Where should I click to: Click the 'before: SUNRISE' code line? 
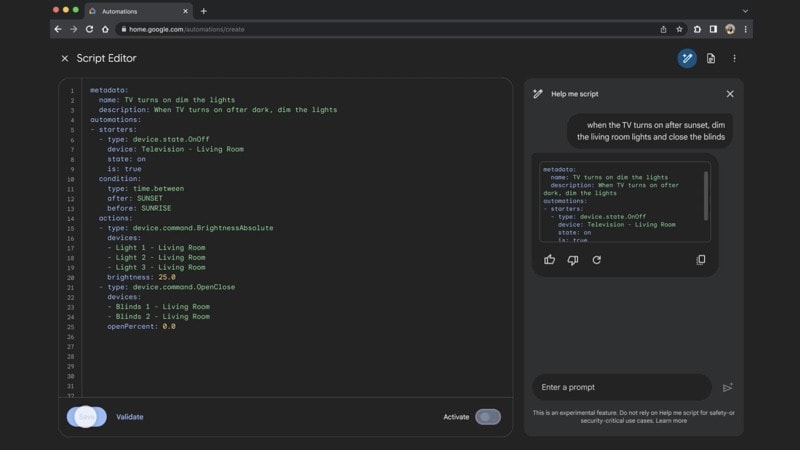click(x=139, y=208)
